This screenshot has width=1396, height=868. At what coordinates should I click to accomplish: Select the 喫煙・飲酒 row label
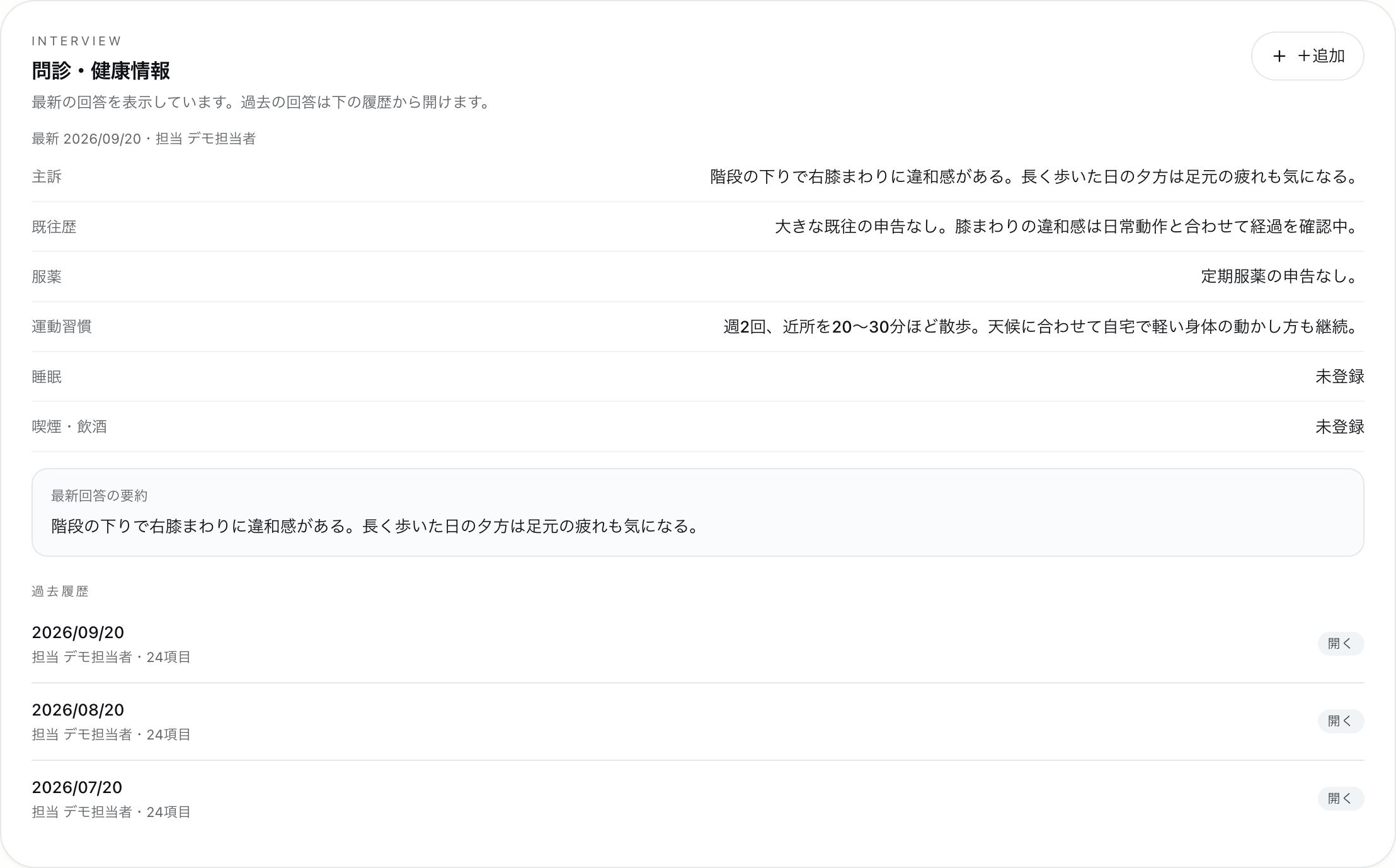point(69,426)
